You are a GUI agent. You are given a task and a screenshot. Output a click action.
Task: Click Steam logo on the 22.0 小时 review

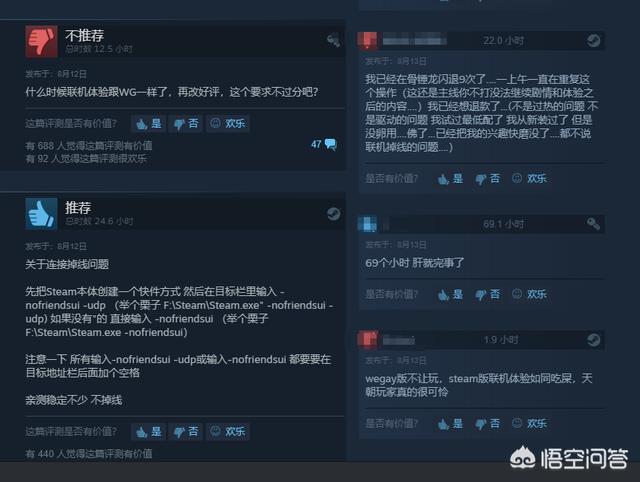click(593, 40)
